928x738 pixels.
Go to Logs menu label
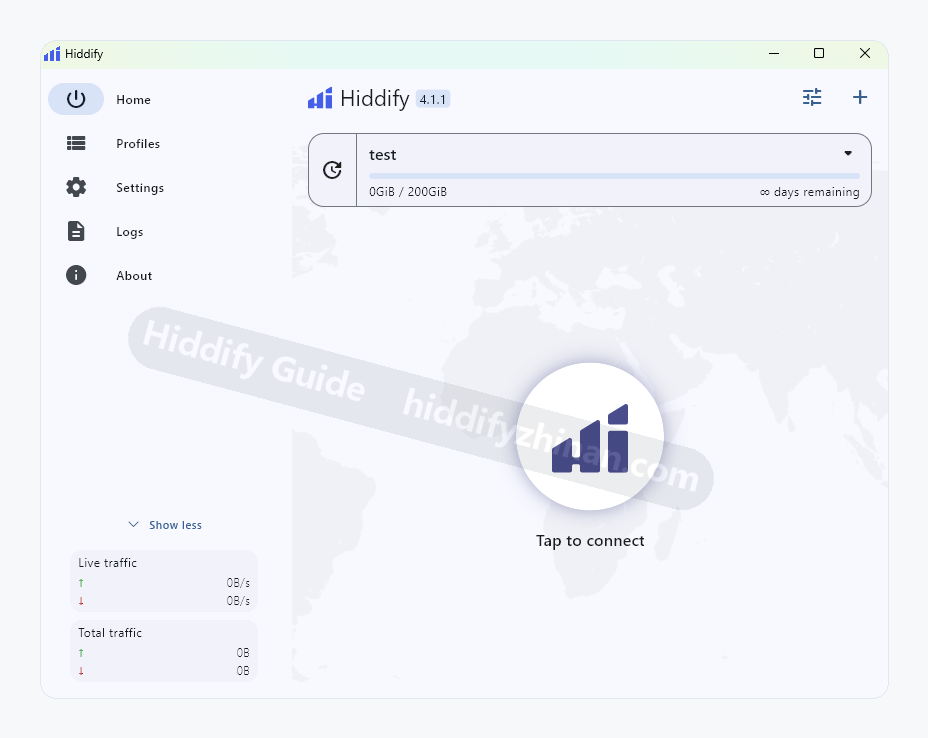tap(130, 232)
